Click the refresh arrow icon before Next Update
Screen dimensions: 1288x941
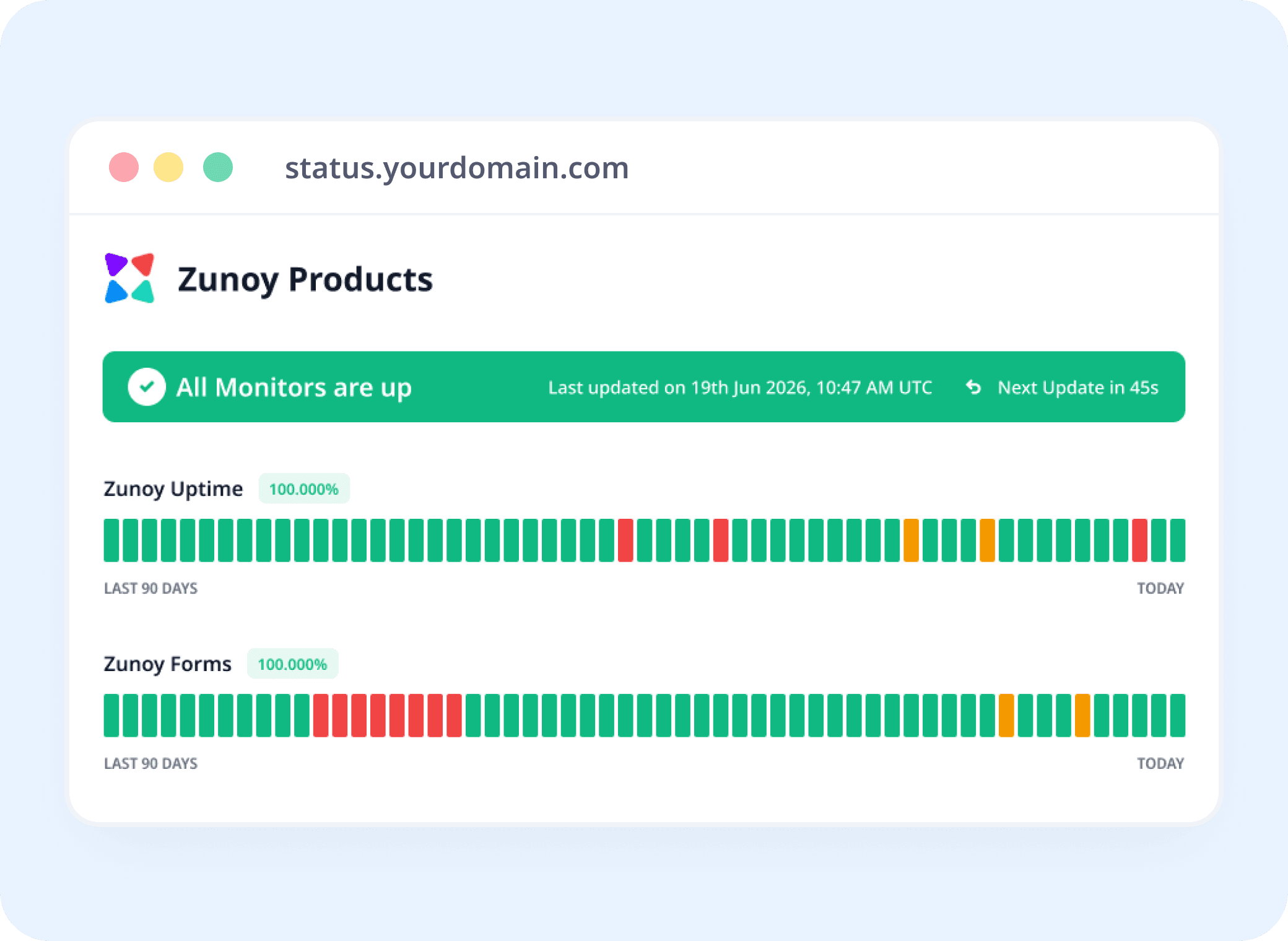pyautogui.click(x=973, y=388)
